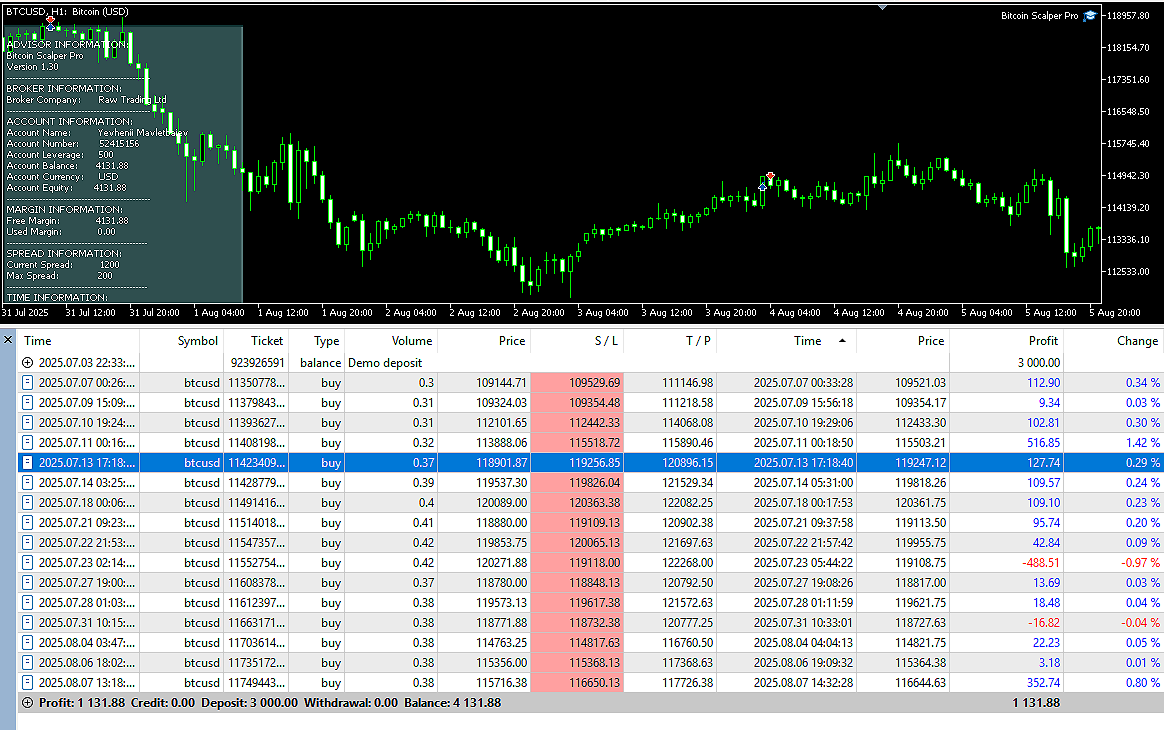Click the loss value -16.82
This screenshot has height=730, width=1164.
click(1044, 623)
